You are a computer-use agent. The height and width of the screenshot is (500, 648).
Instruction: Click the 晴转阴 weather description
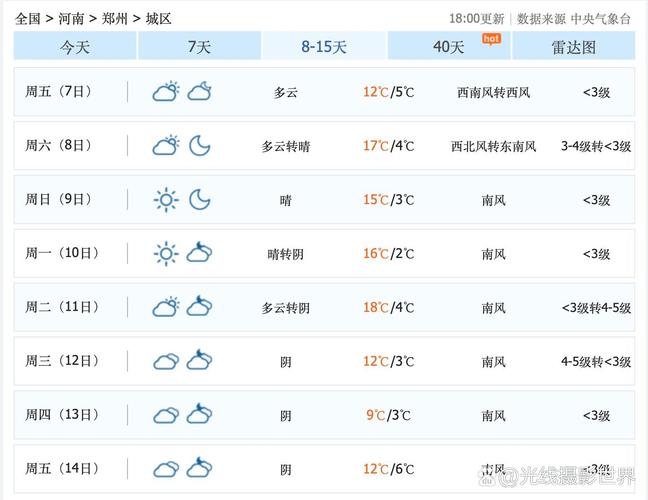click(286, 254)
